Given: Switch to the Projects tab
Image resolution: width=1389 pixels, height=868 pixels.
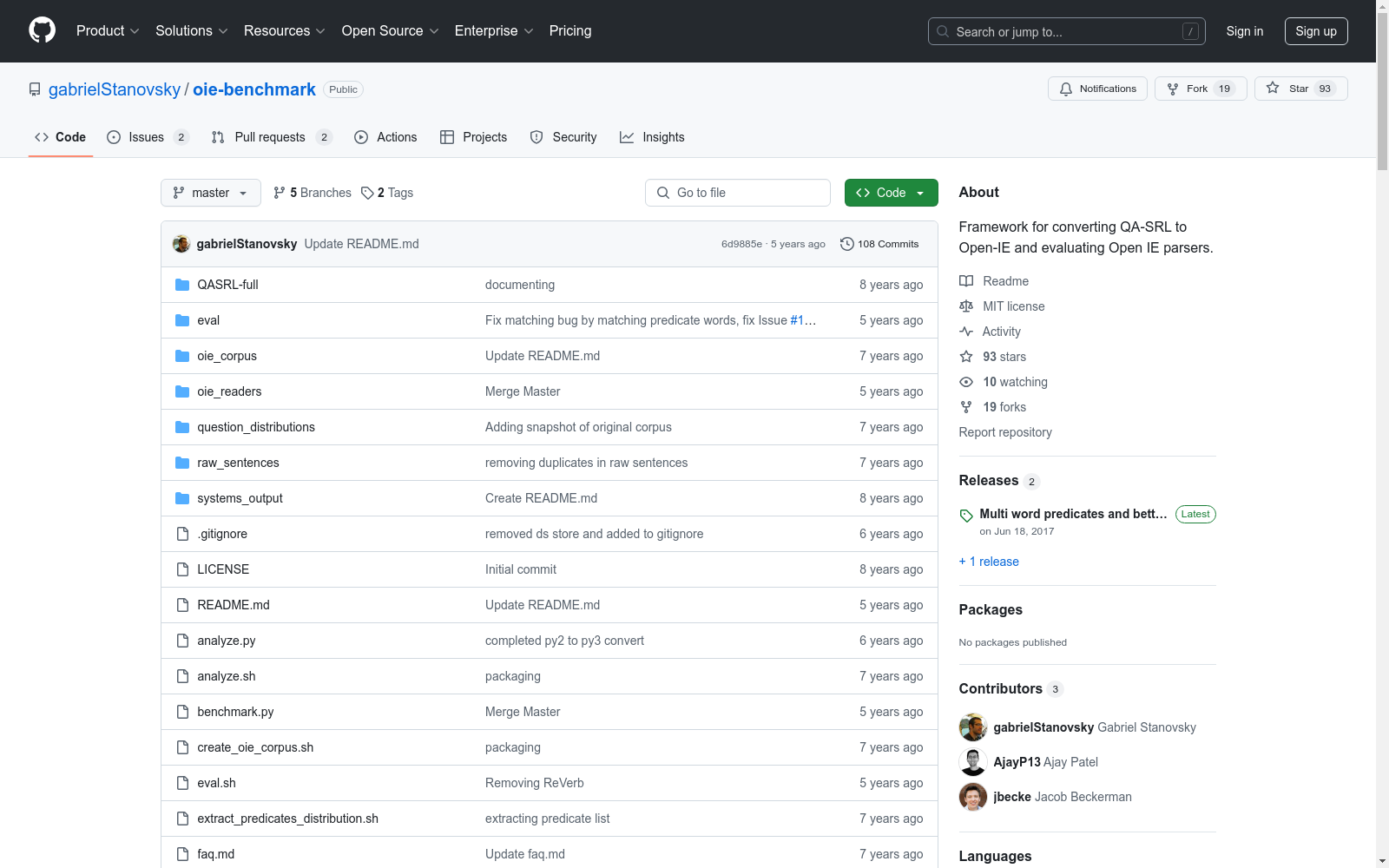Looking at the screenshot, I should coord(474,137).
